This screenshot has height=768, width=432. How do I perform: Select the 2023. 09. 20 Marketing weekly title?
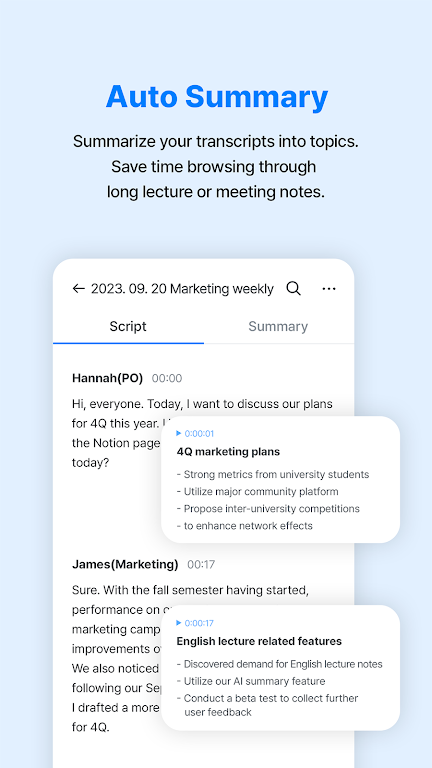(182, 288)
